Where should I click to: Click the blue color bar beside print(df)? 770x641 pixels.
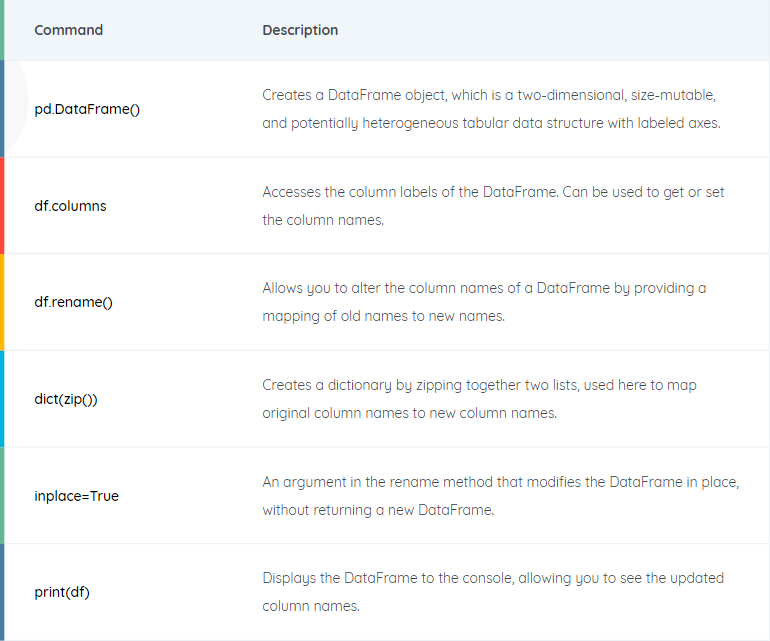click(x=2, y=592)
